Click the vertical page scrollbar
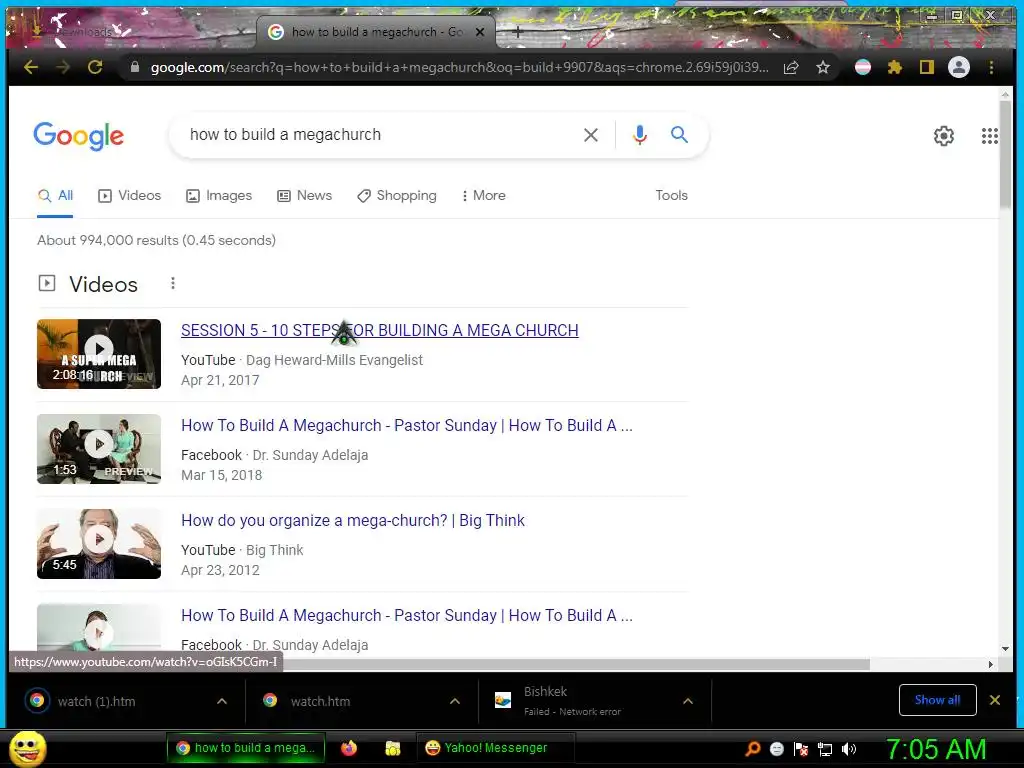 point(1005,155)
